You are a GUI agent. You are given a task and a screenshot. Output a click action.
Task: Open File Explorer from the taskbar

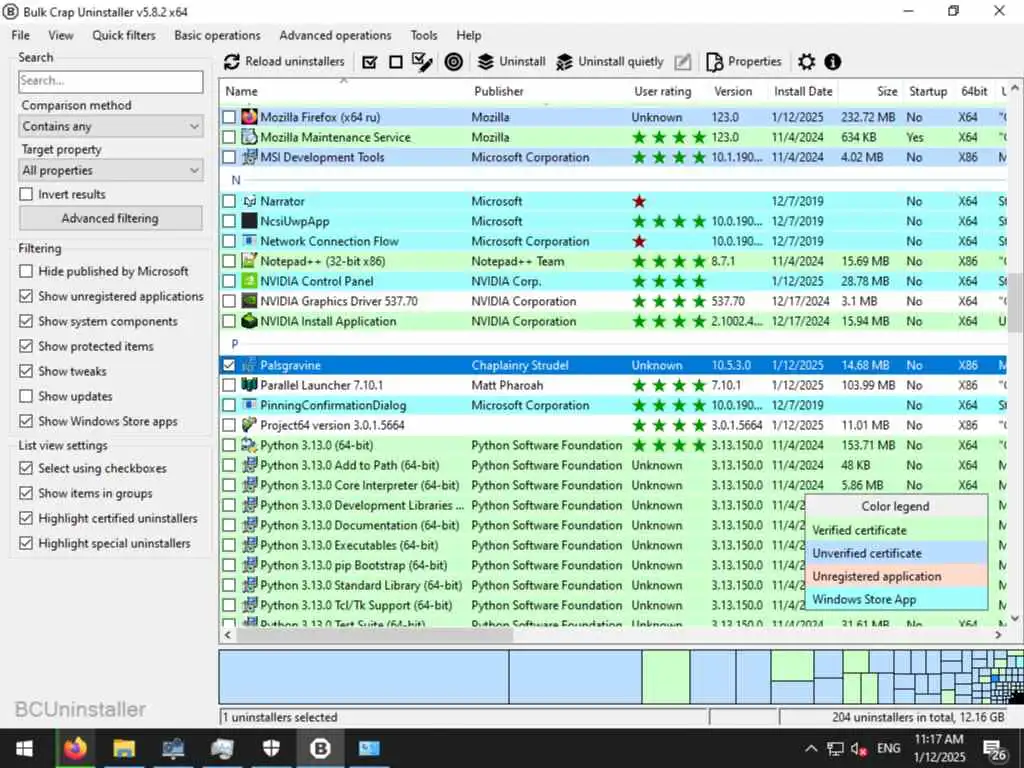[x=123, y=748]
